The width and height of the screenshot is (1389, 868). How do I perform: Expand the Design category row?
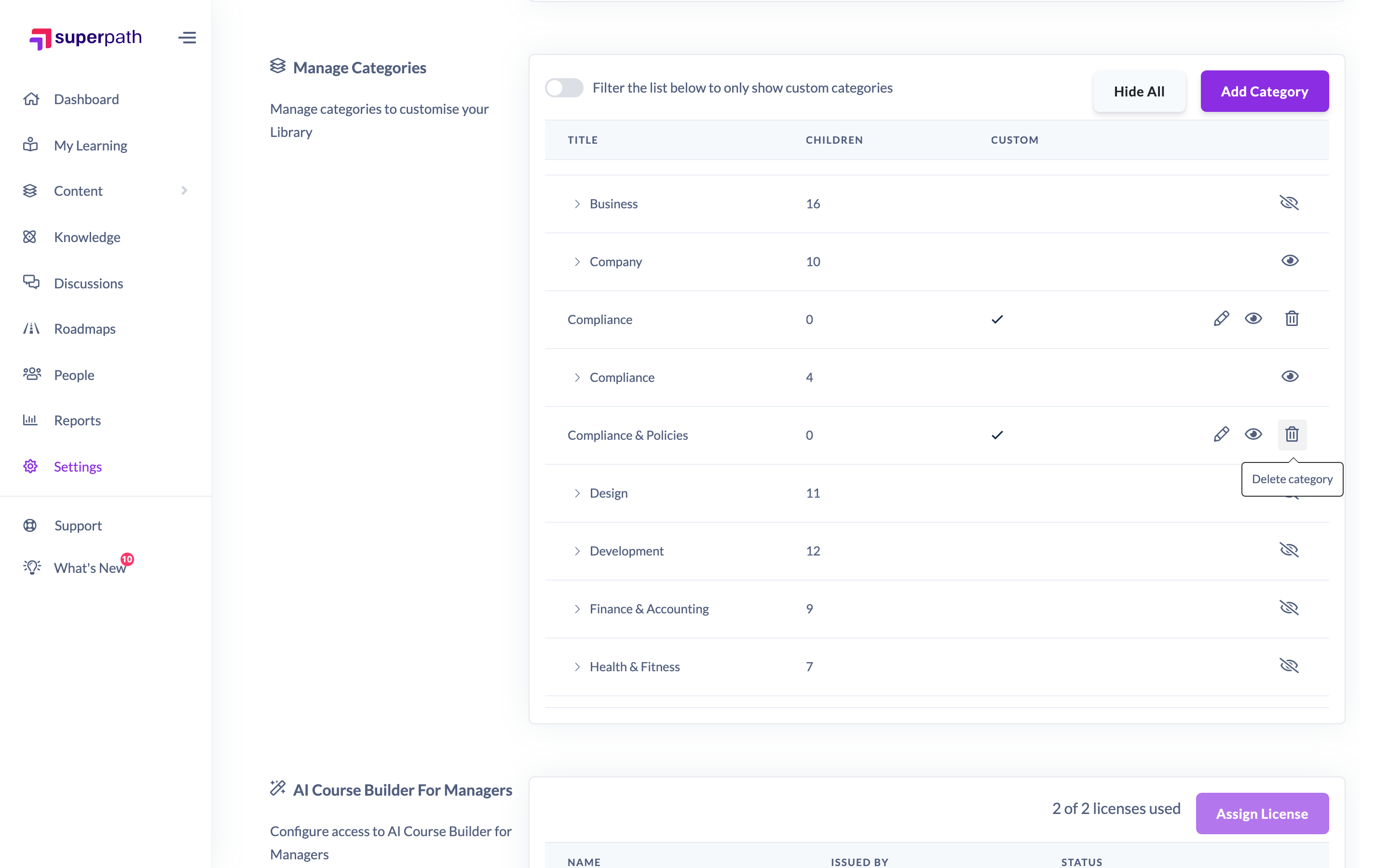pyautogui.click(x=577, y=493)
